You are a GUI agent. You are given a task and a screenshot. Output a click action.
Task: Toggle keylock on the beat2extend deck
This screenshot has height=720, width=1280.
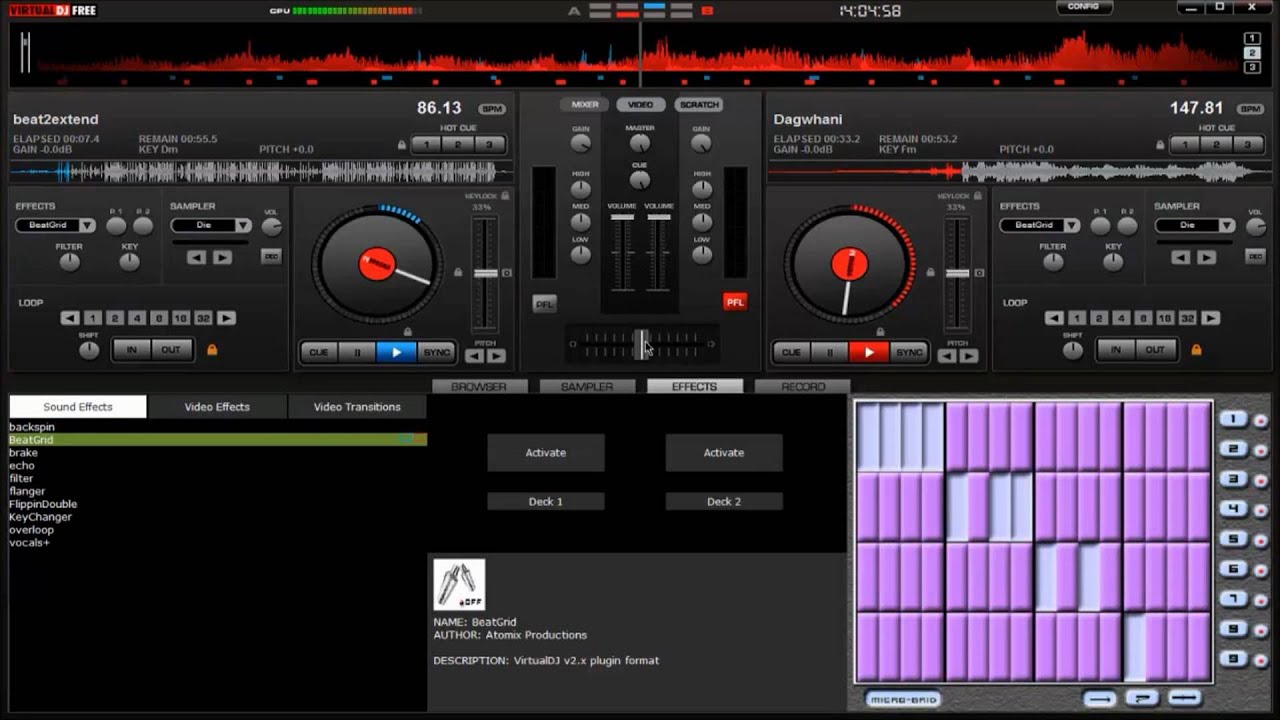pos(505,196)
